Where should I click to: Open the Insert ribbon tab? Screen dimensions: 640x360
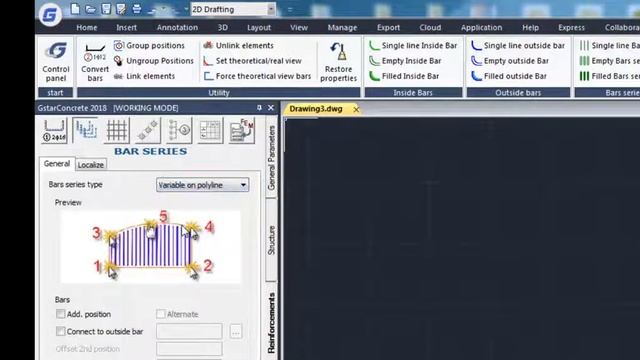pyautogui.click(x=127, y=27)
